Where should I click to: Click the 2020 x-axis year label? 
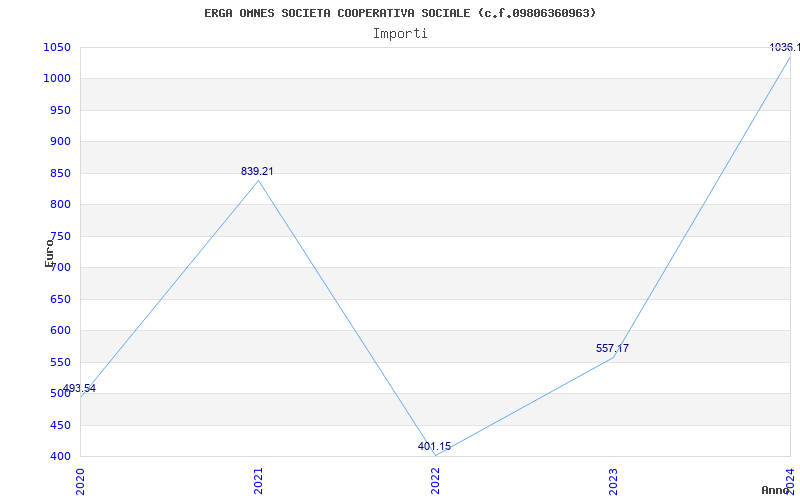80,481
